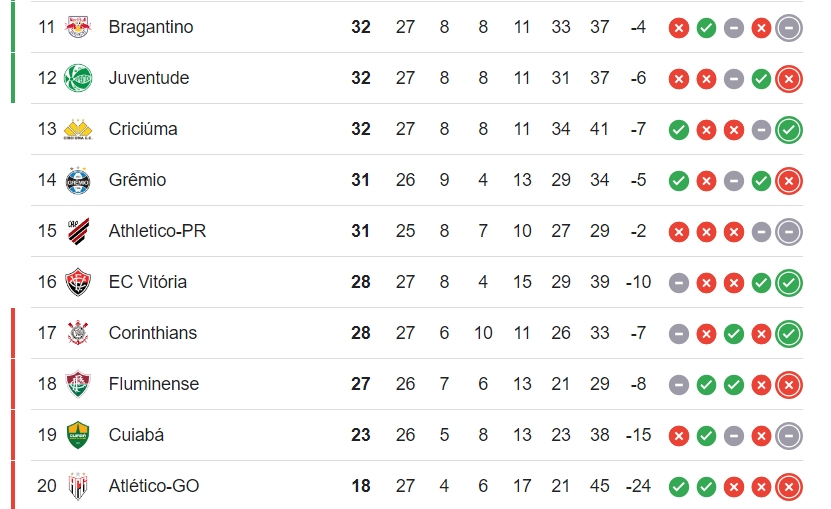Open the Fluminense team name link

point(154,384)
